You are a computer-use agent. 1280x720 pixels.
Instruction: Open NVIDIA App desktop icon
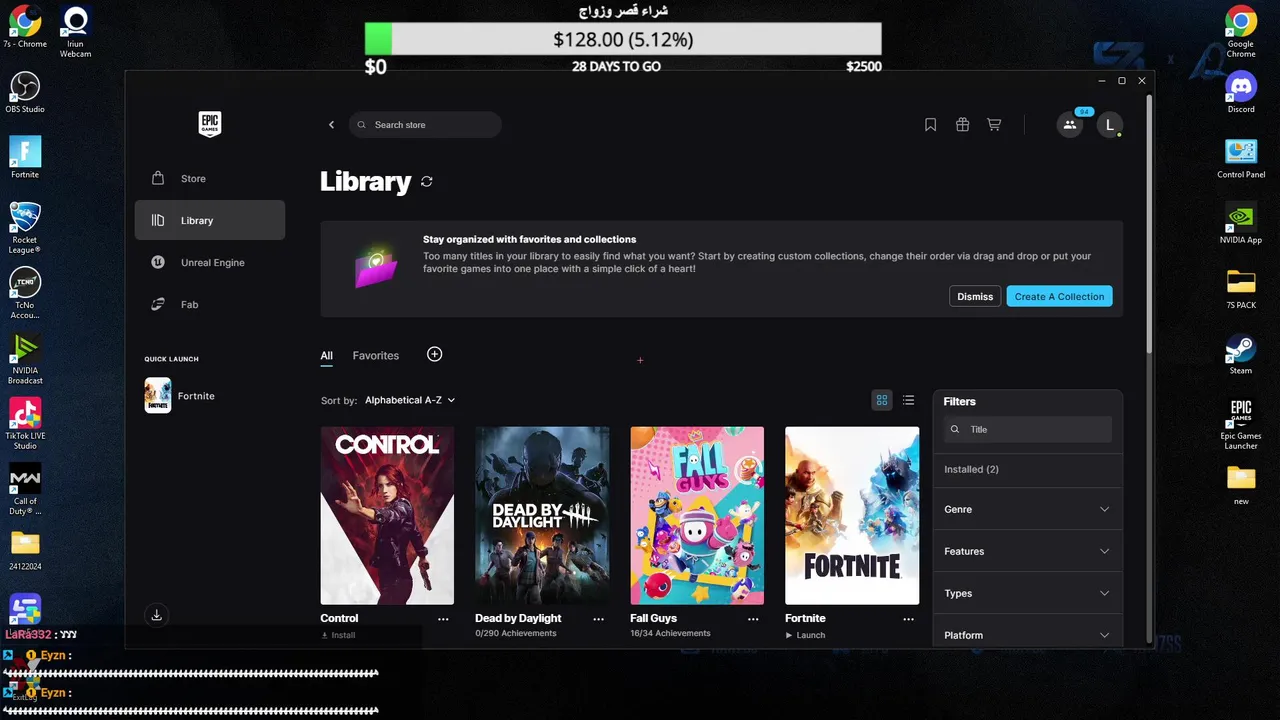(1241, 223)
